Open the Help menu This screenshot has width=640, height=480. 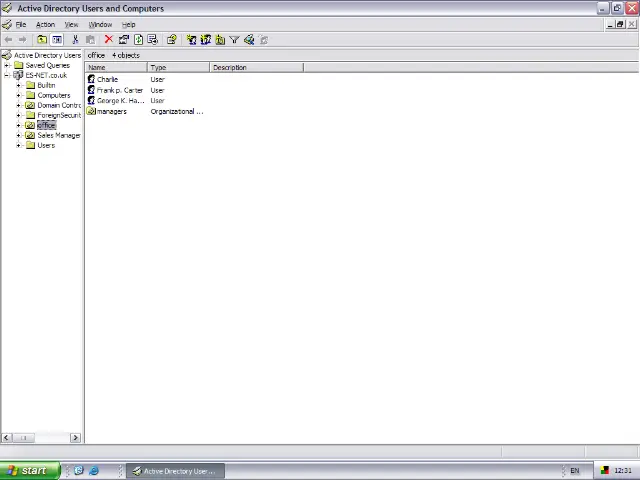128,24
